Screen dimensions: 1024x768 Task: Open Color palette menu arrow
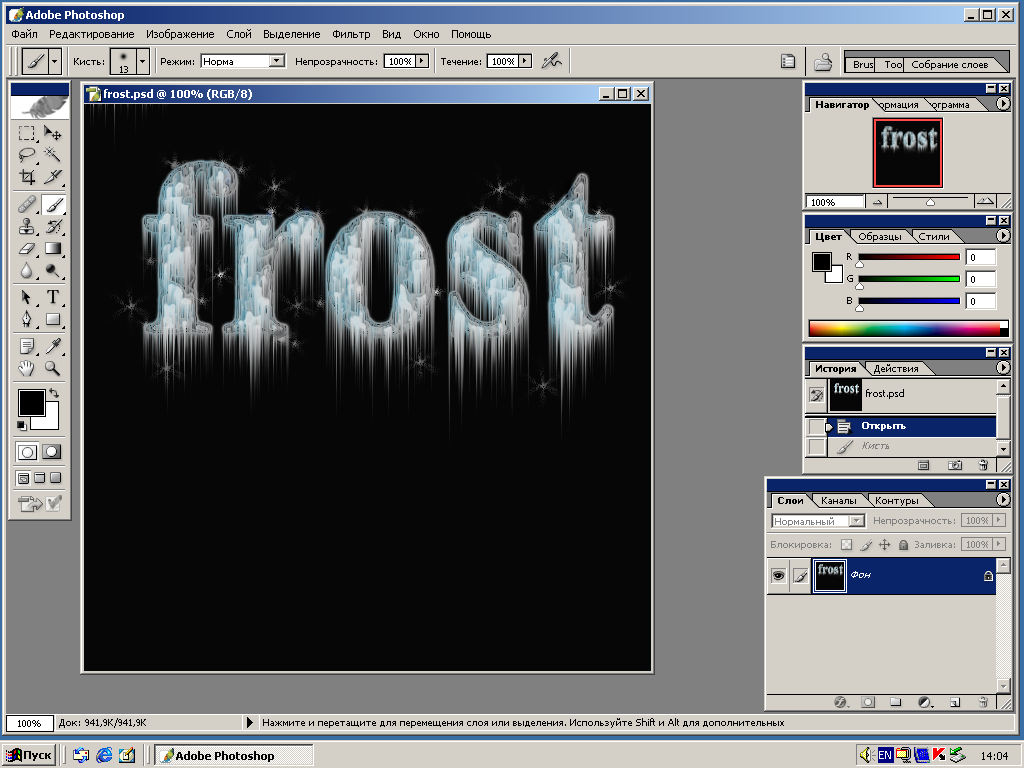[x=1002, y=235]
